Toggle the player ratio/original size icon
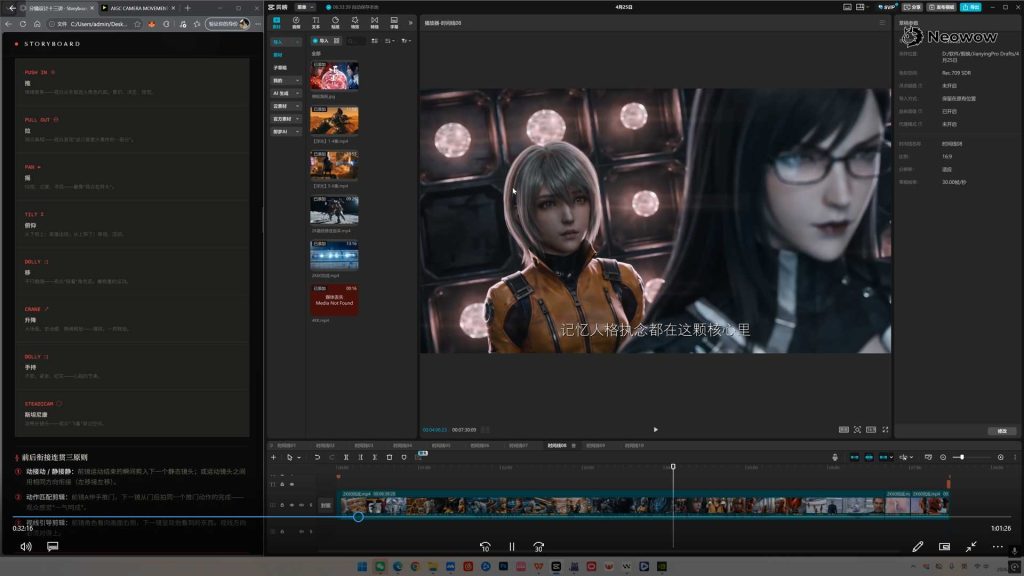 (x=843, y=430)
